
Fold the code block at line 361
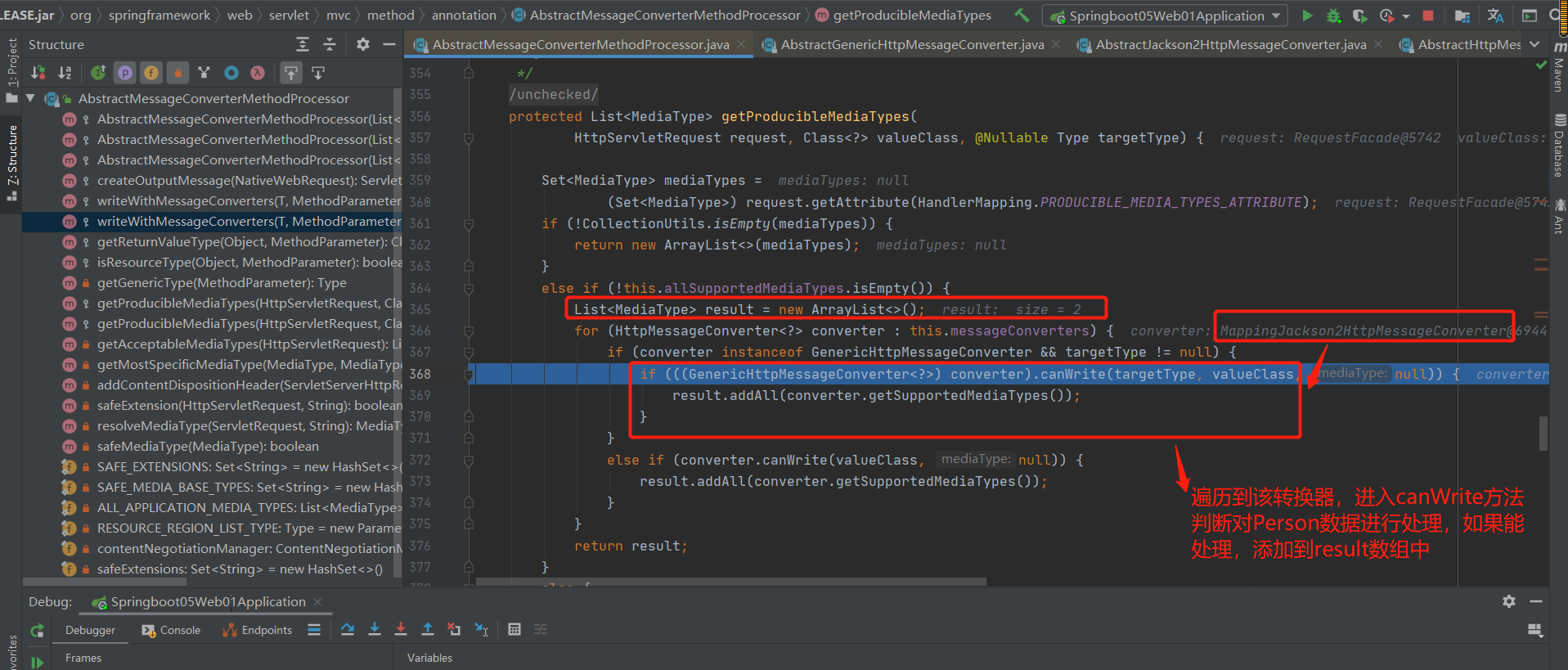click(x=469, y=223)
